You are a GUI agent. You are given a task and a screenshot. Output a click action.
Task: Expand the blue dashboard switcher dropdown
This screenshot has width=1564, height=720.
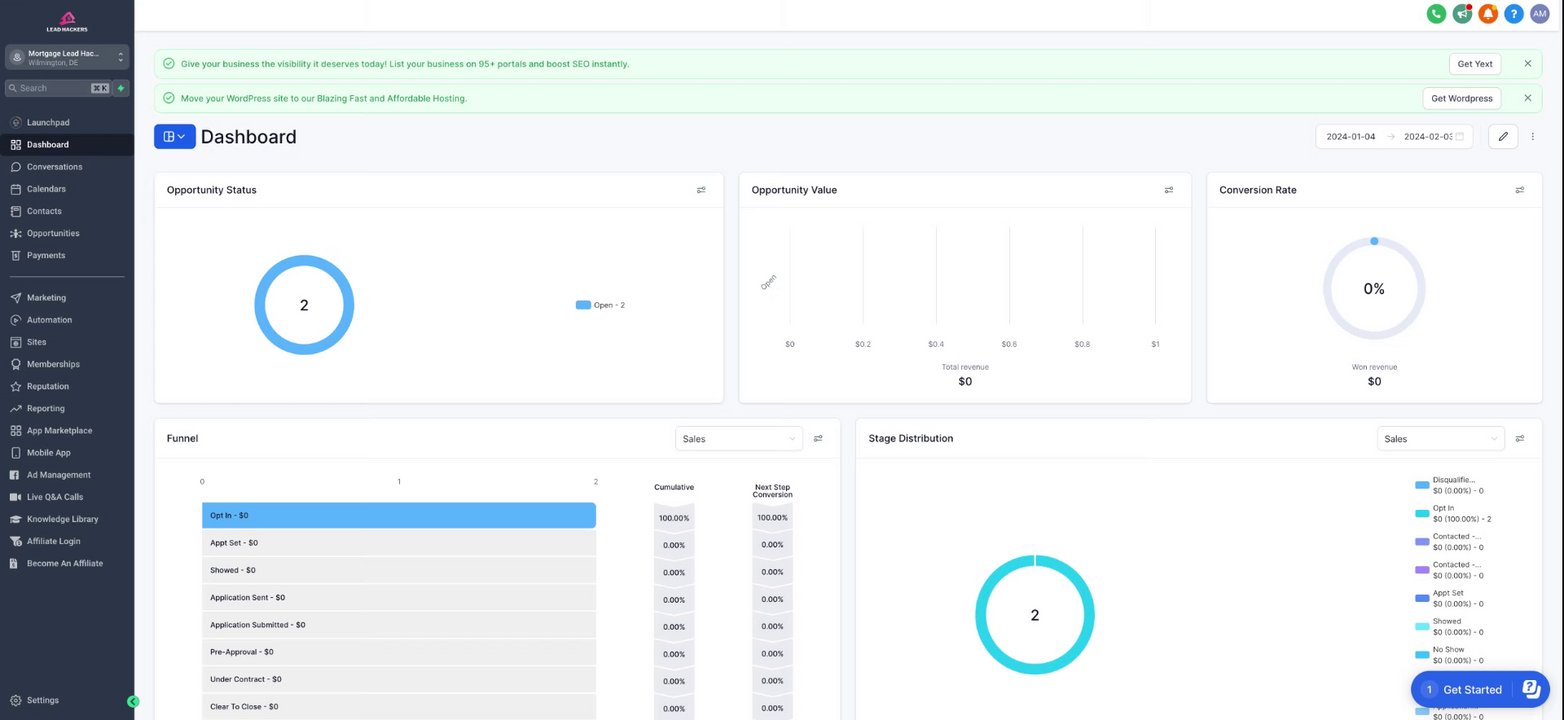click(x=175, y=136)
